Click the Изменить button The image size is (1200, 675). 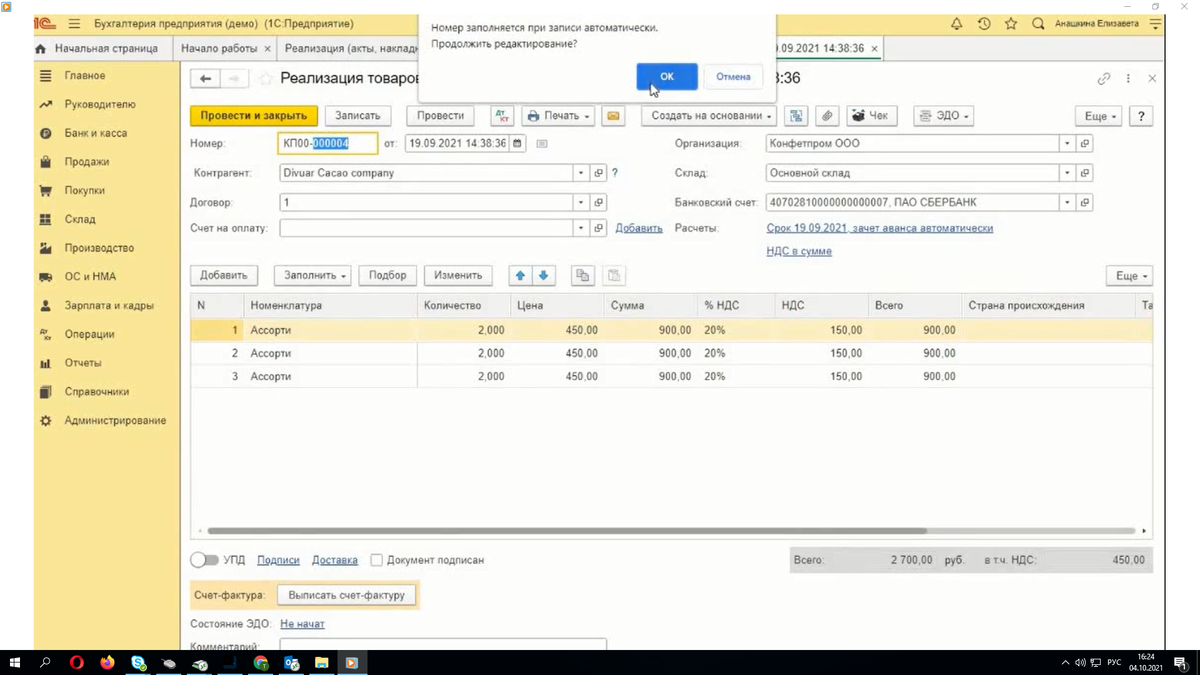tap(458, 275)
